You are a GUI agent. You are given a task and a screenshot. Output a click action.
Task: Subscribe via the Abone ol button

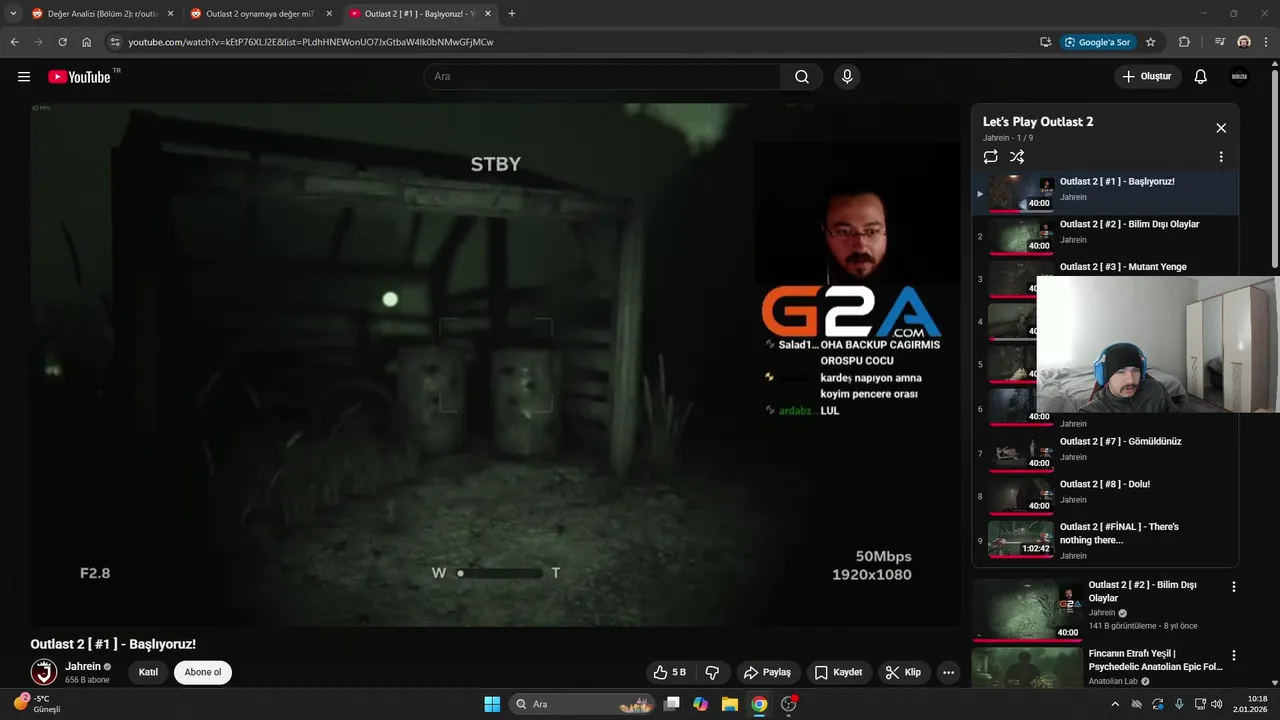coord(203,673)
